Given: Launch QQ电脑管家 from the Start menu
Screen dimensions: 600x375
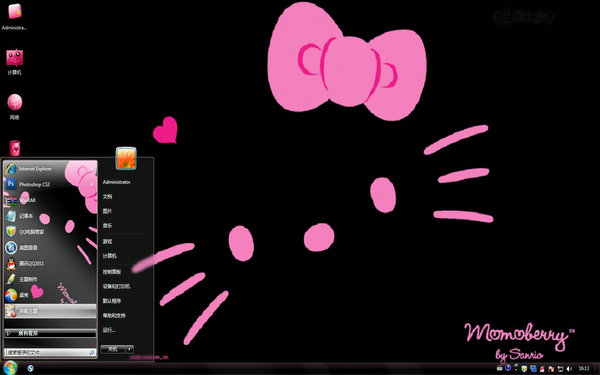Looking at the screenshot, I should (50, 232).
